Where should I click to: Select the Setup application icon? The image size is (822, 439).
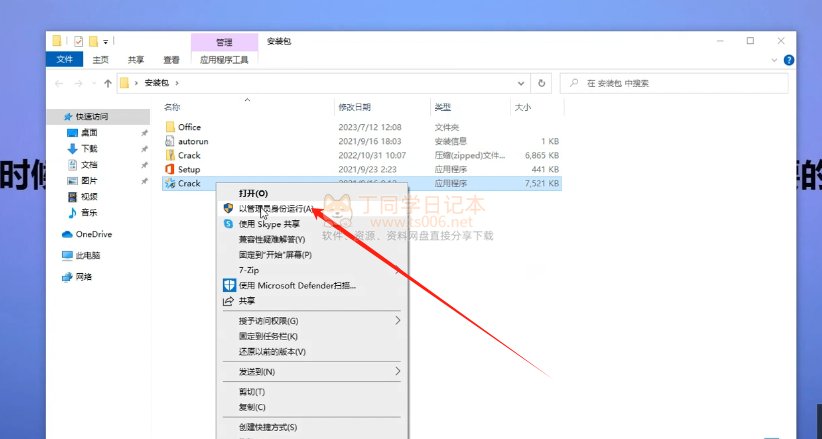point(169,169)
